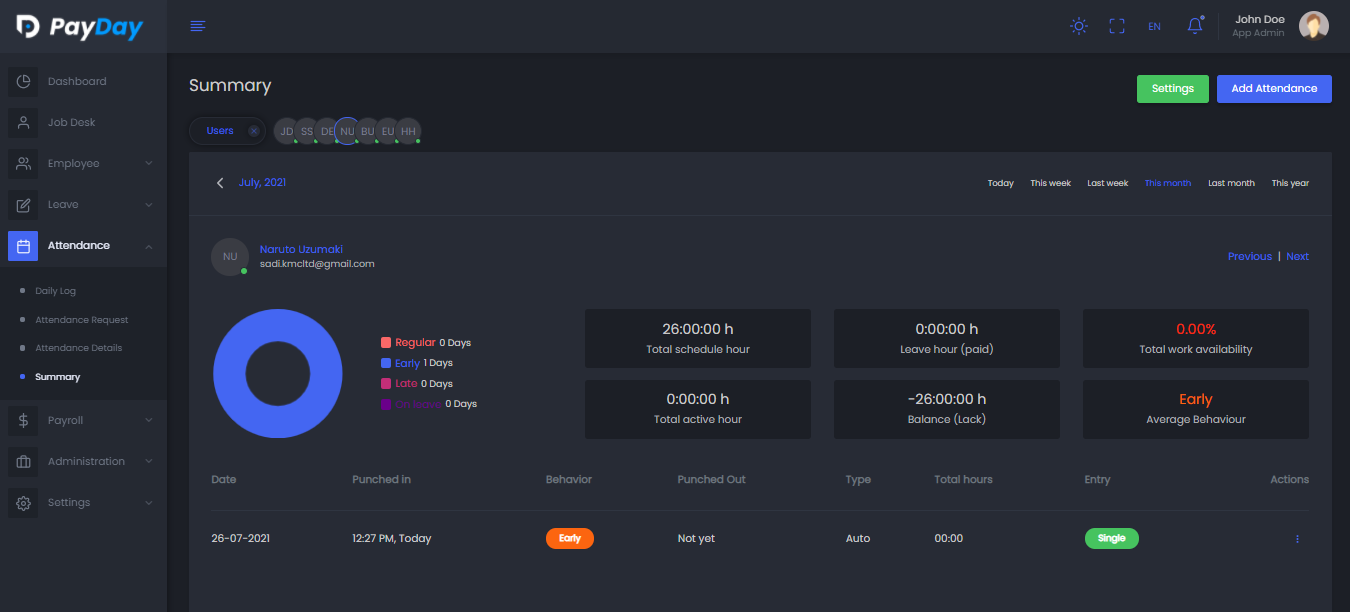Filter by This year
This screenshot has width=1350, height=612.
click(1290, 184)
